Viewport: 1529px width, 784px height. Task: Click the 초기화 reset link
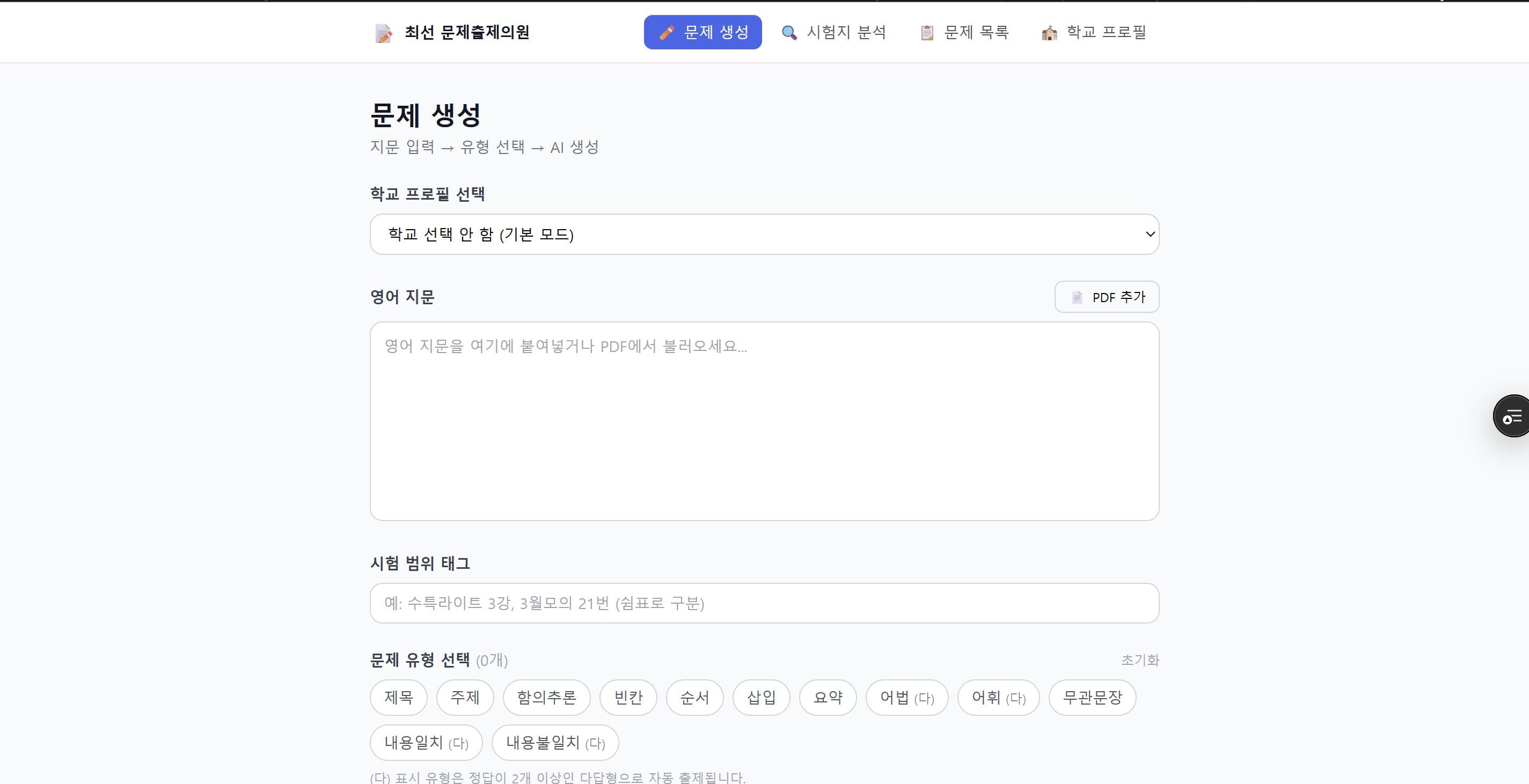point(1139,660)
